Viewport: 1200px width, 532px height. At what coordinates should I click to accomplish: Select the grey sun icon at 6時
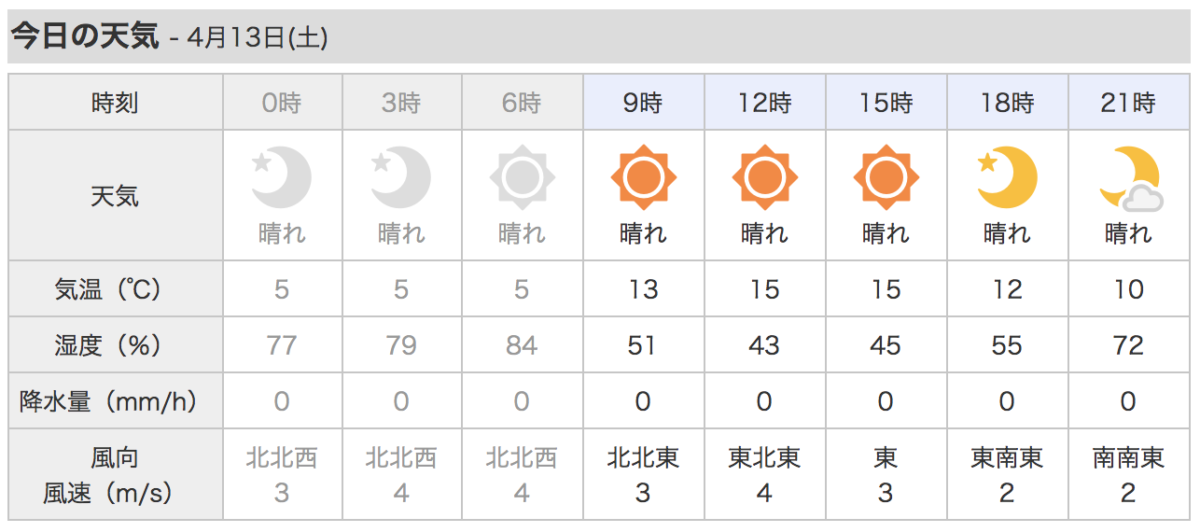(x=522, y=179)
